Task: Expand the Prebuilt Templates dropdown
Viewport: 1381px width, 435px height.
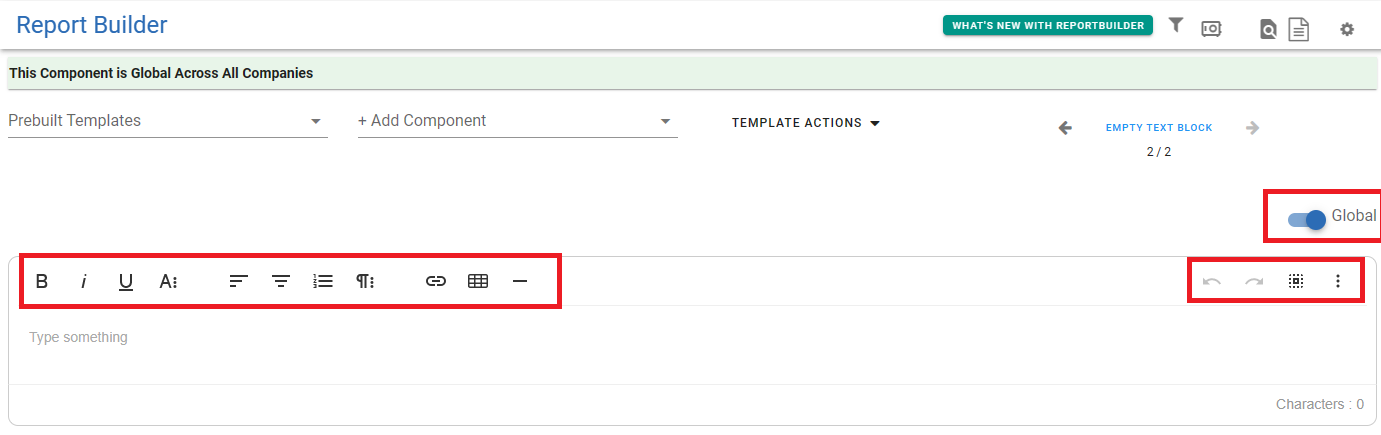Action: 168,121
